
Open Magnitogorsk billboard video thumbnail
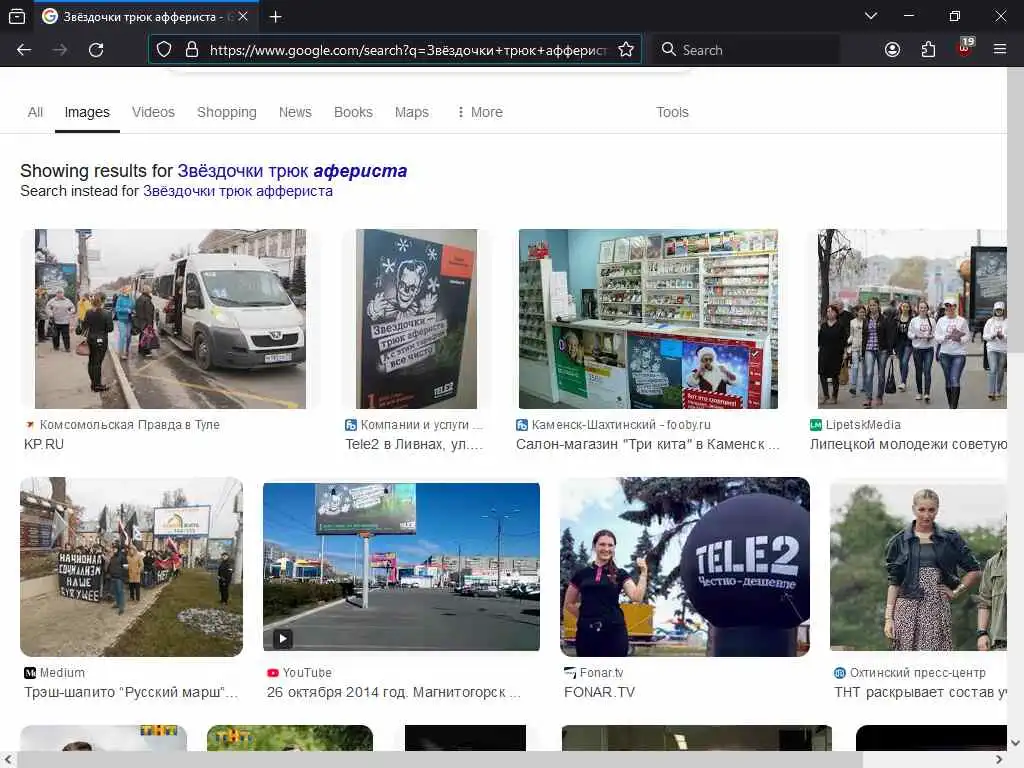pyautogui.click(x=401, y=567)
